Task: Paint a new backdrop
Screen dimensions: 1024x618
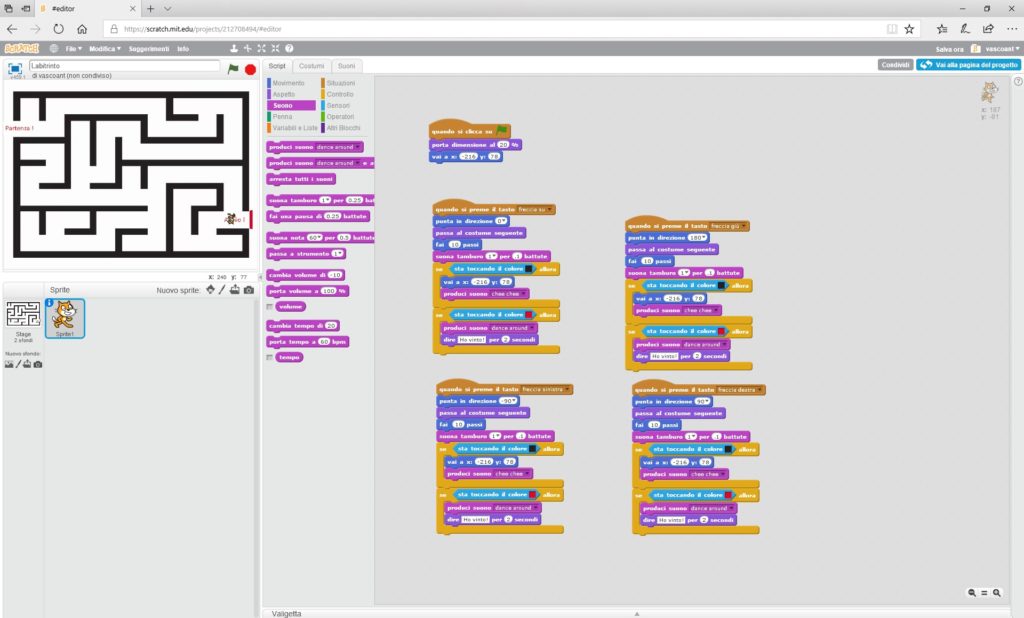Action: (x=18, y=364)
